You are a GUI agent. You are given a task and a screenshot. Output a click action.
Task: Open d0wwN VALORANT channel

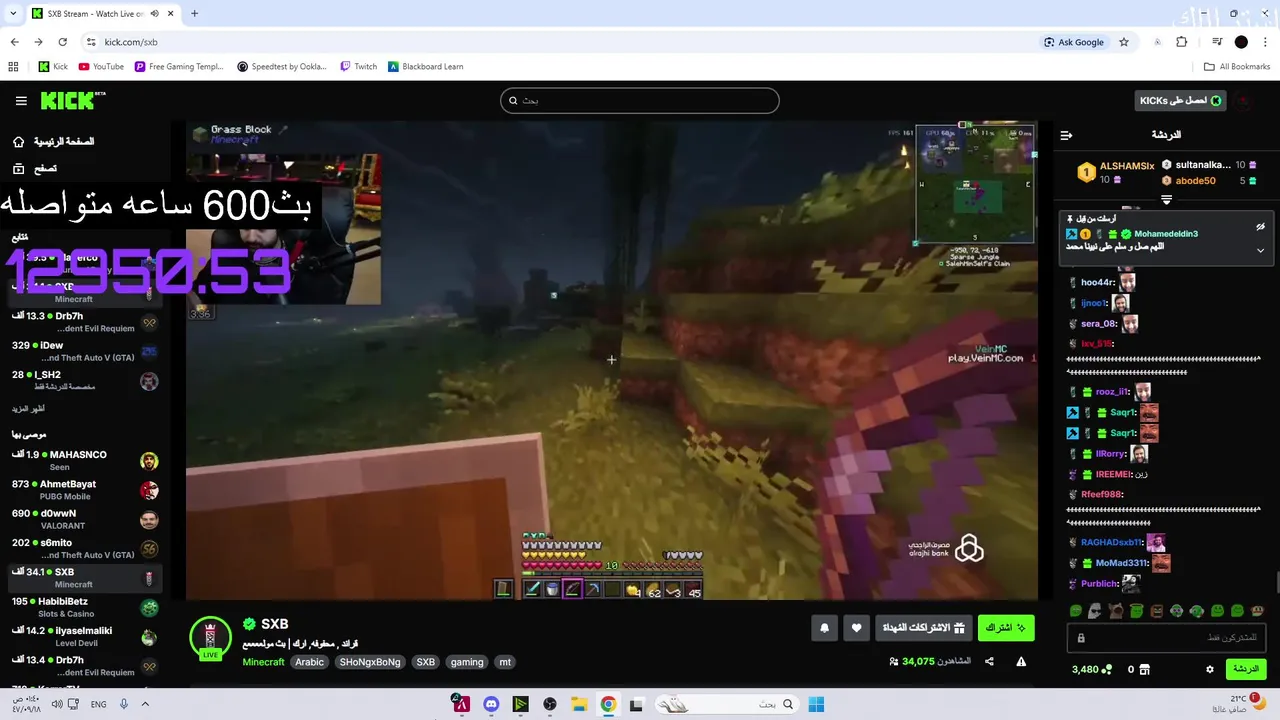click(85, 519)
